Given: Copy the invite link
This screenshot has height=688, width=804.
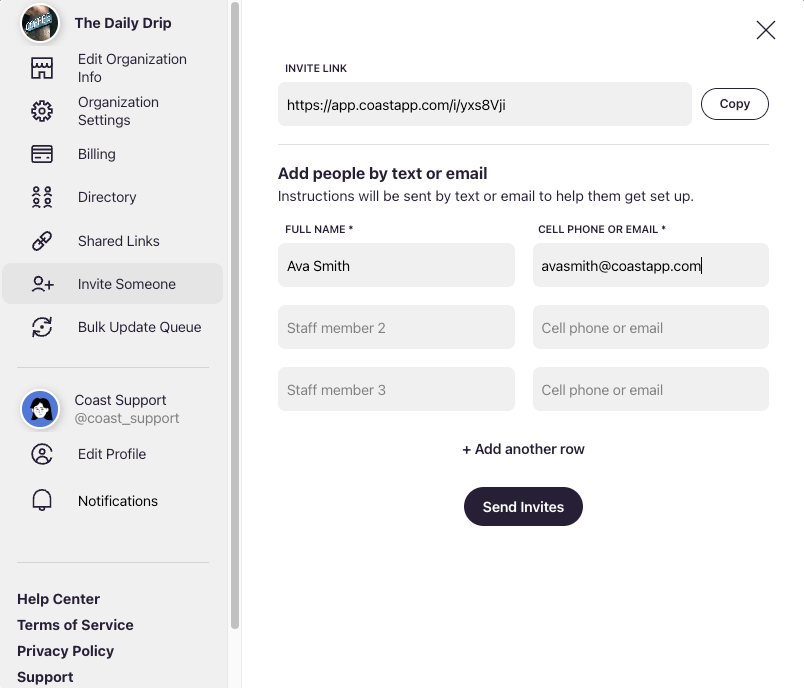Looking at the screenshot, I should (x=734, y=104).
